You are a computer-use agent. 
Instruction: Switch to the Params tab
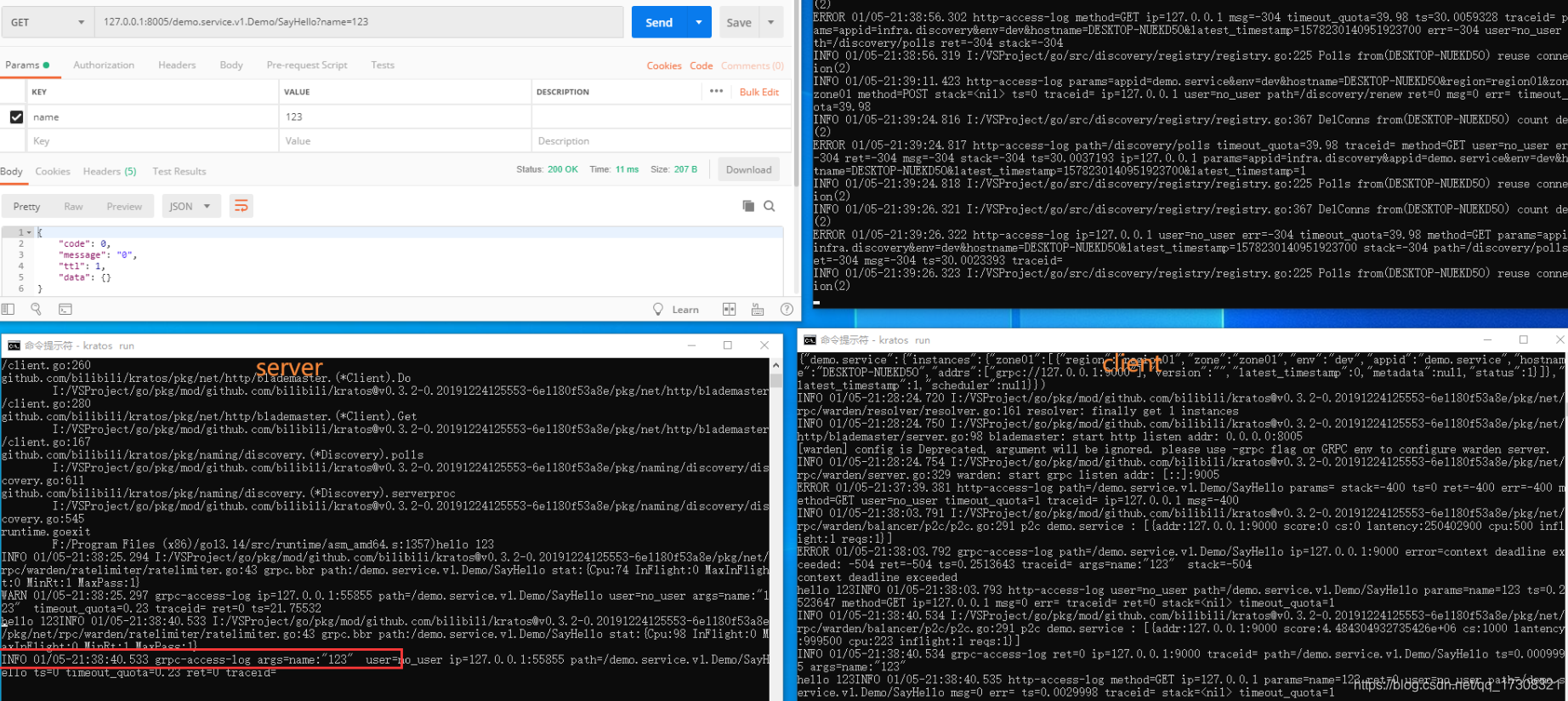pos(27,65)
